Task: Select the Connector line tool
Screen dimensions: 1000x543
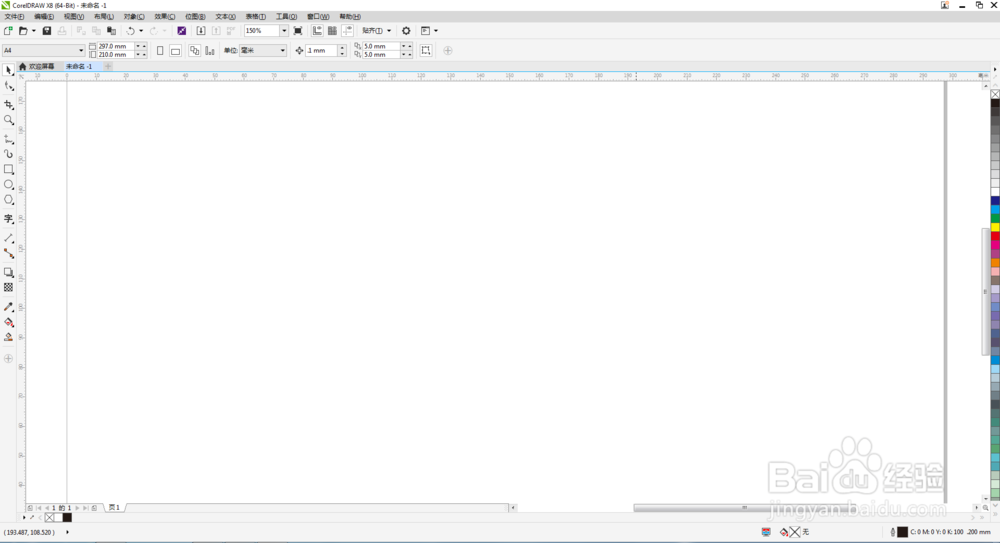Action: [8, 253]
